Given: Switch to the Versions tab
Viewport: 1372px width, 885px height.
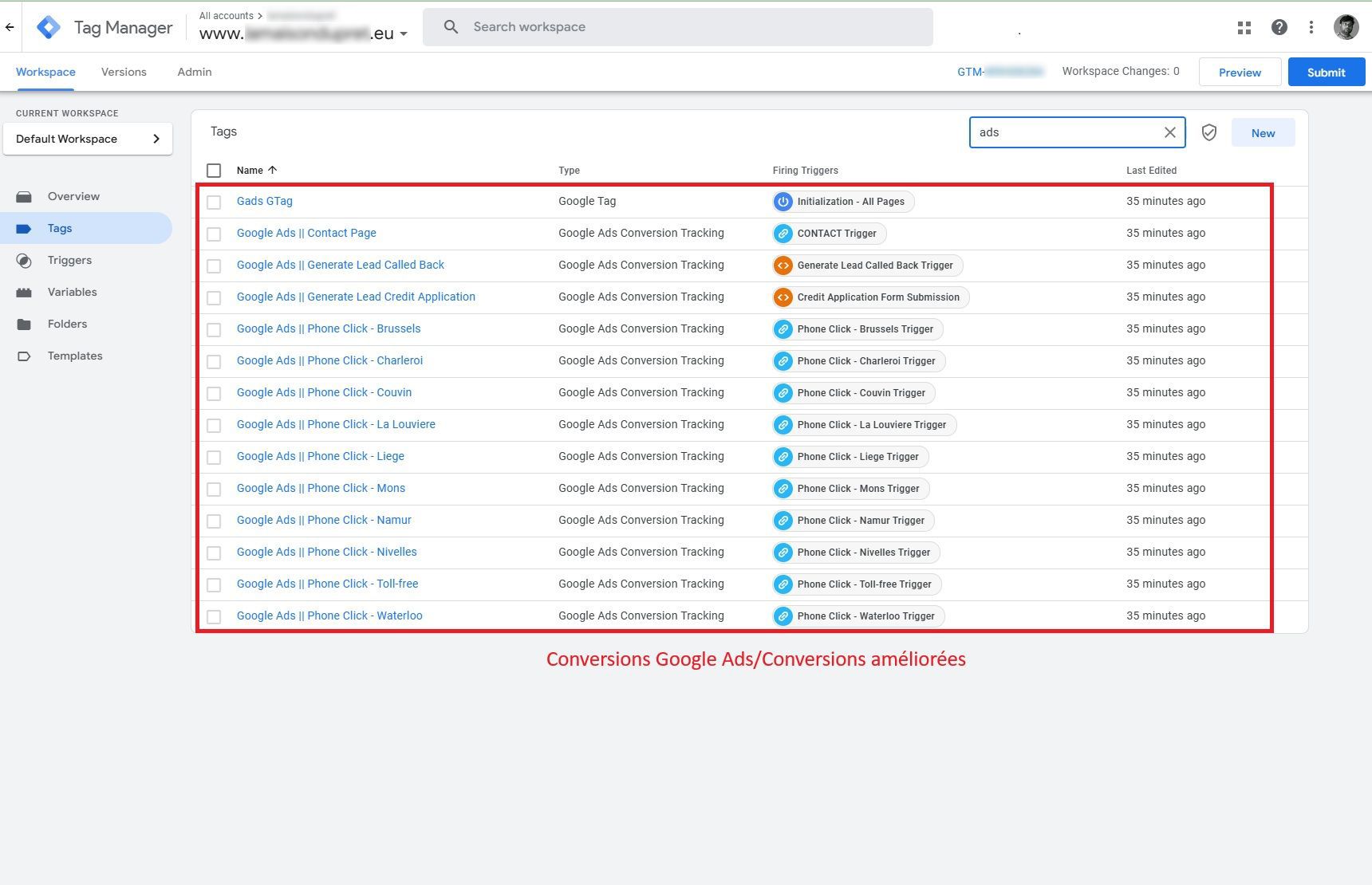Looking at the screenshot, I should tap(124, 72).
